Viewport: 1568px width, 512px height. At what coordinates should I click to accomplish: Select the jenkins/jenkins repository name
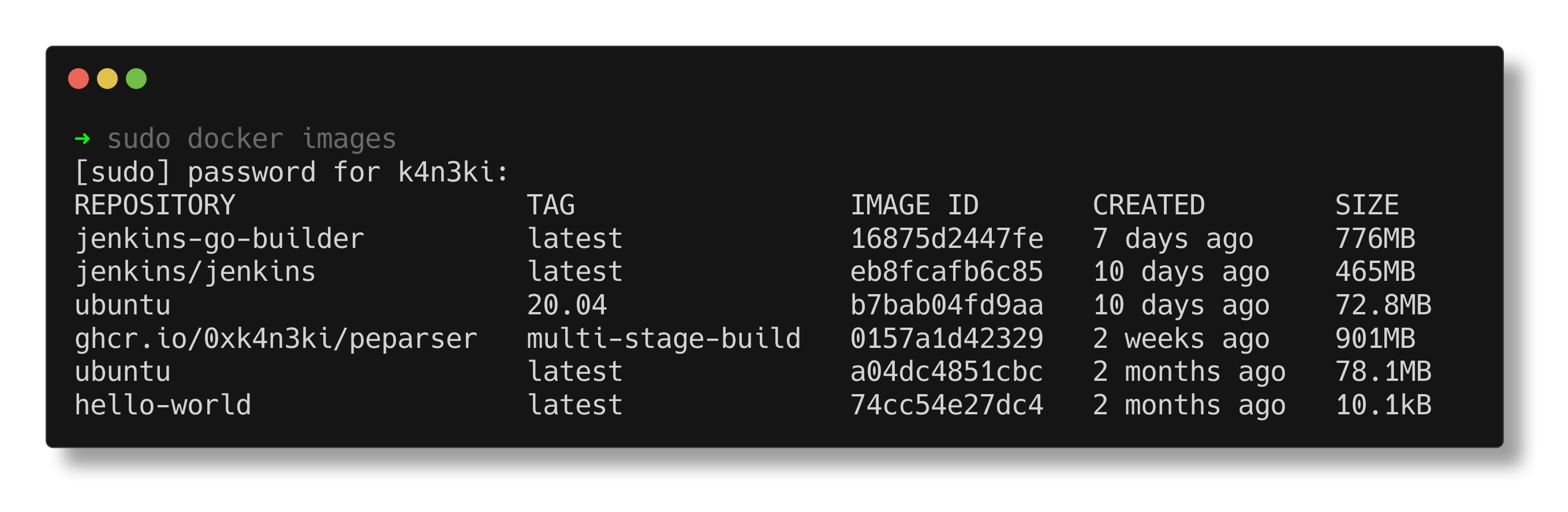pyautogui.click(x=195, y=272)
